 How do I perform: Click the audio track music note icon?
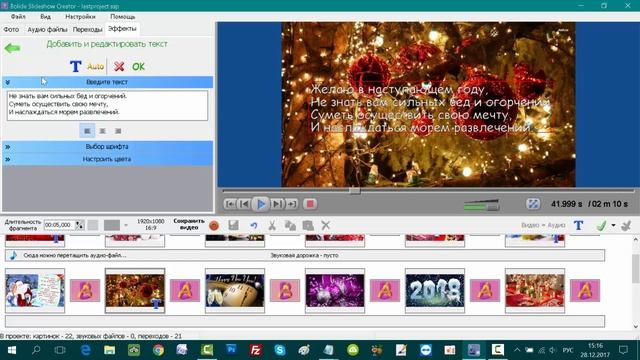coord(13,255)
